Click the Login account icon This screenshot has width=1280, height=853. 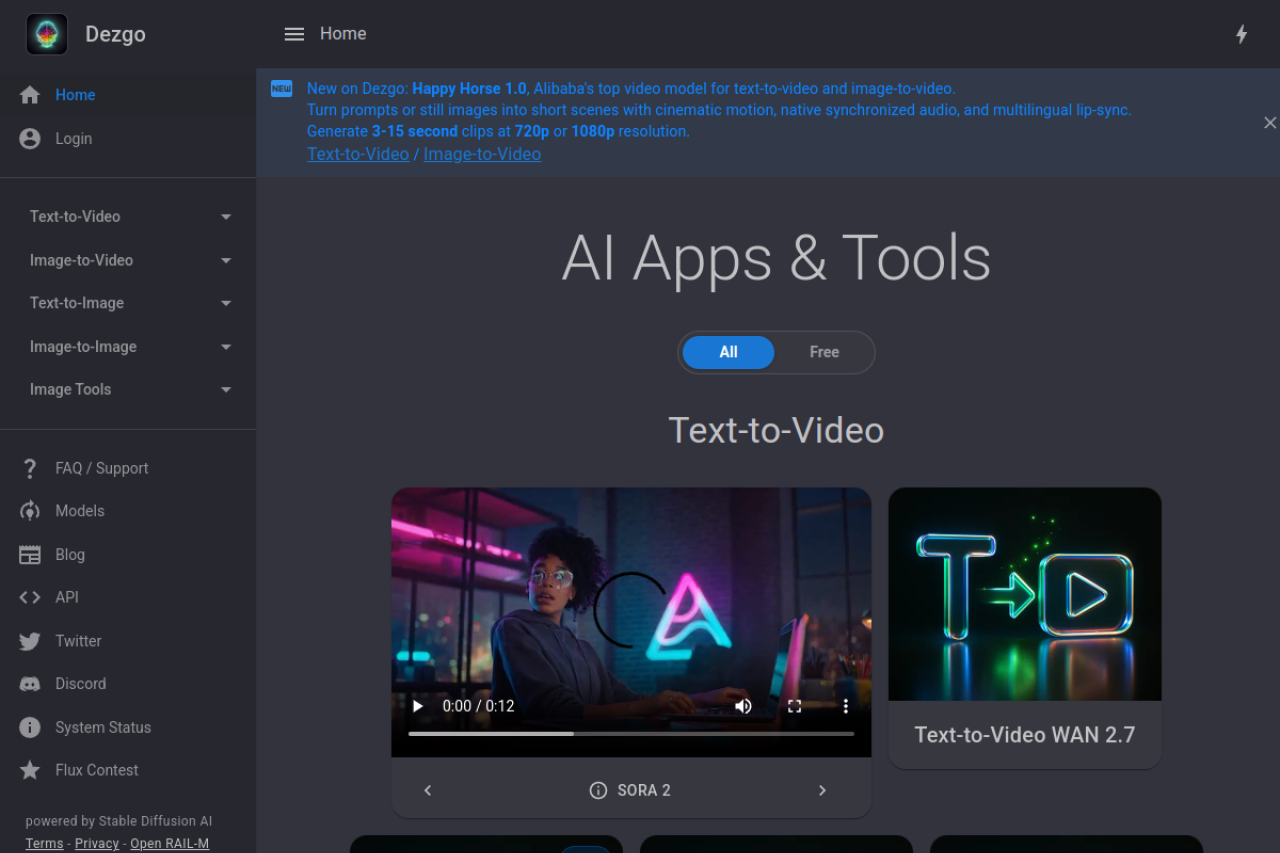click(x=30, y=139)
